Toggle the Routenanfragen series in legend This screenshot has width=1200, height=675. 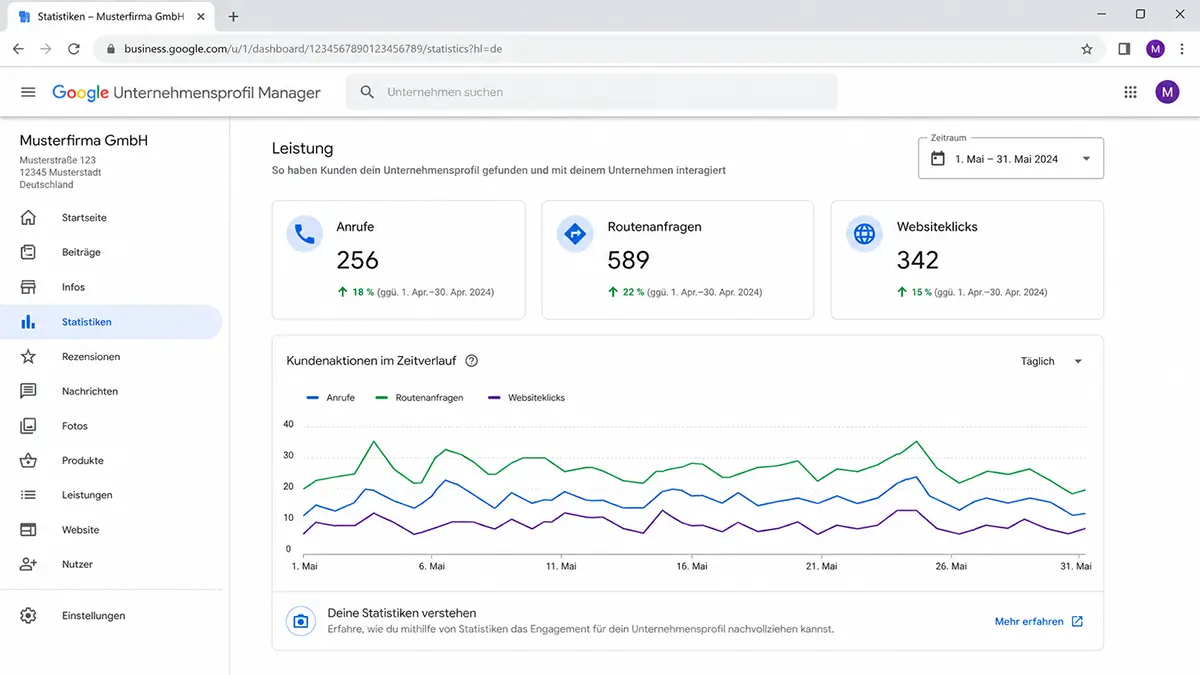point(419,398)
